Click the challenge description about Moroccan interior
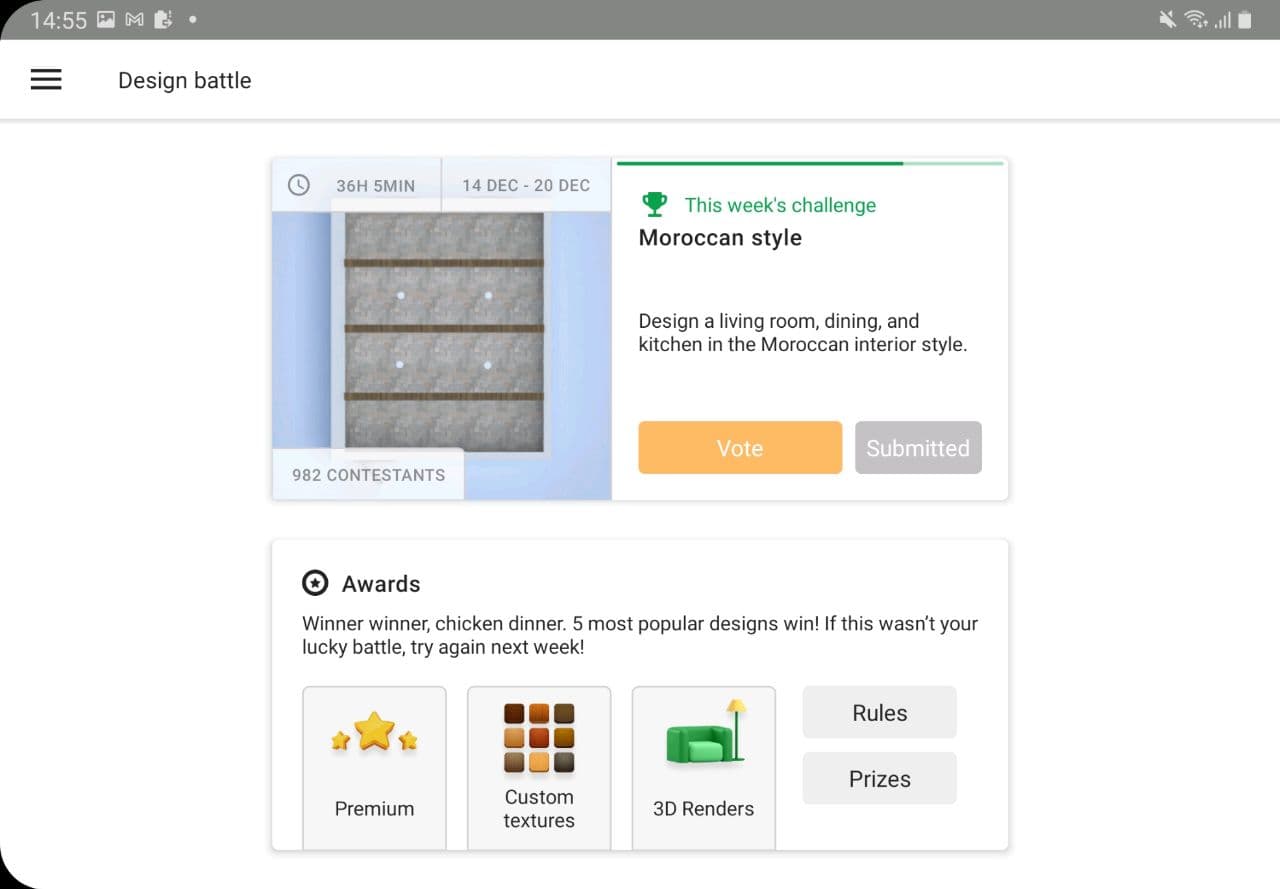Image resolution: width=1280 pixels, height=889 pixels. [x=803, y=332]
